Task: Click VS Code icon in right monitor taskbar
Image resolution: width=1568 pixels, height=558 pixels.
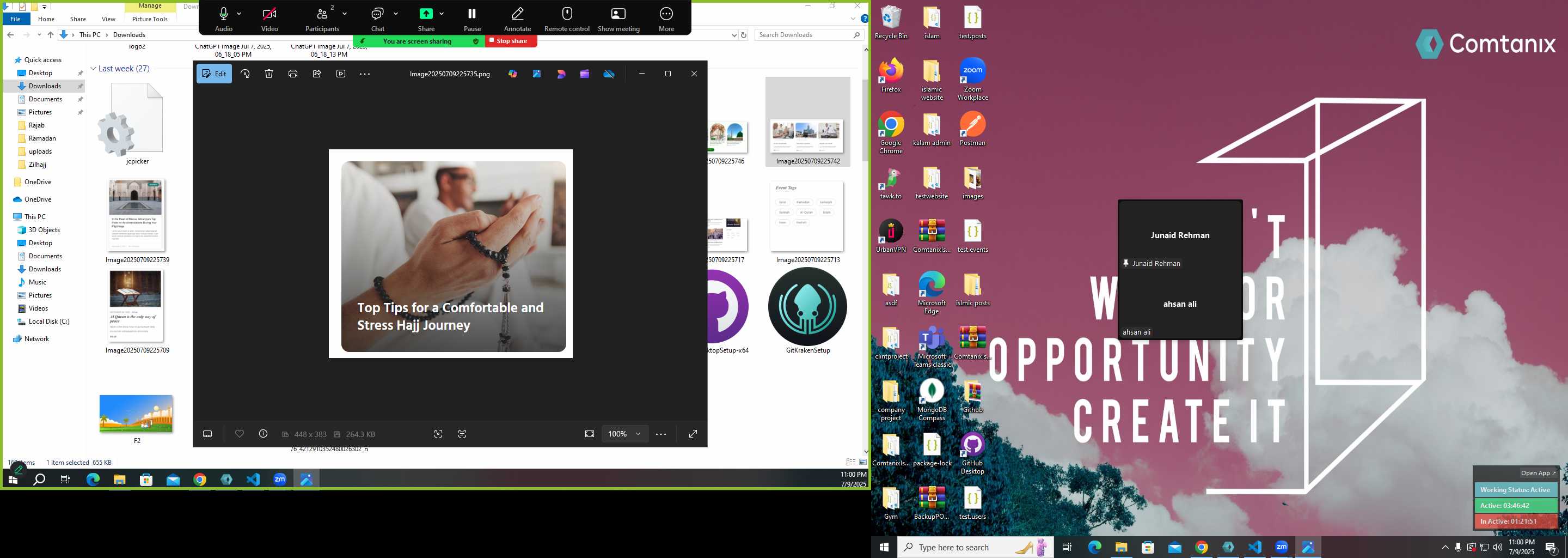Action: 1254,547
